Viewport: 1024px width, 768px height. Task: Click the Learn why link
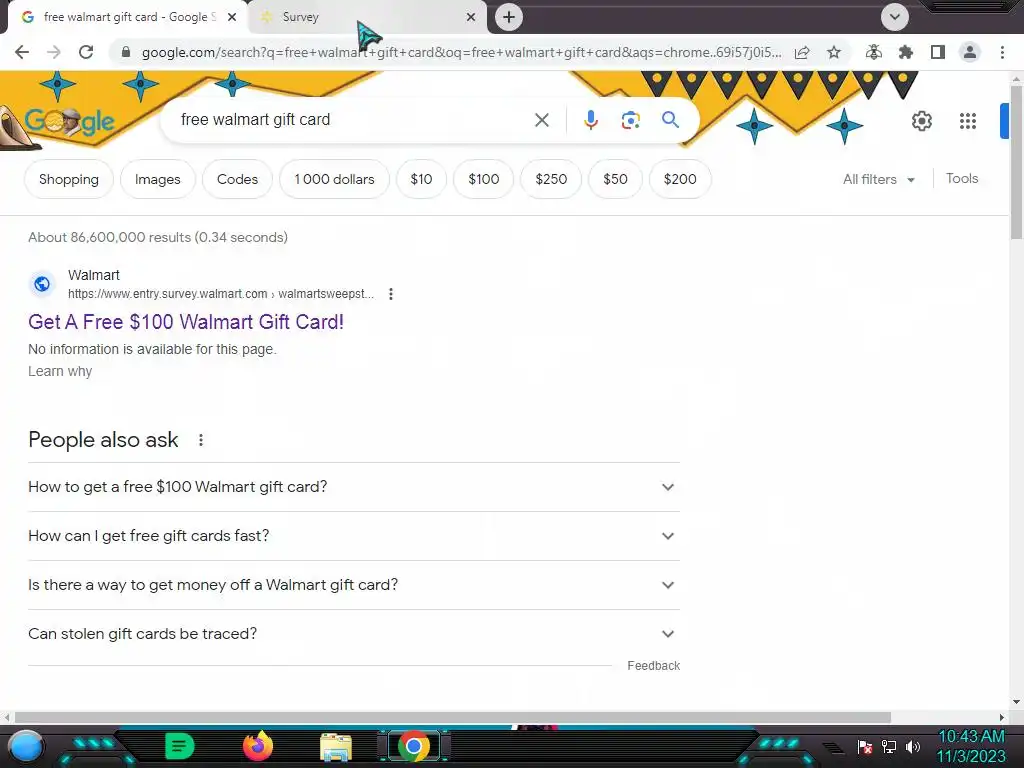click(60, 371)
